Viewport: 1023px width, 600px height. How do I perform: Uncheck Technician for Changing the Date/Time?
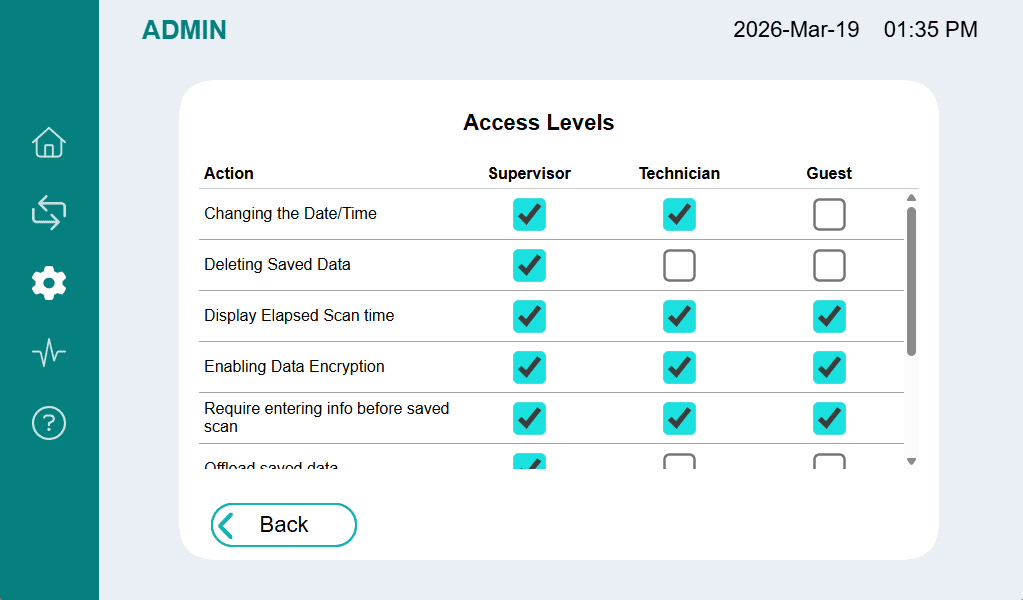(x=679, y=214)
